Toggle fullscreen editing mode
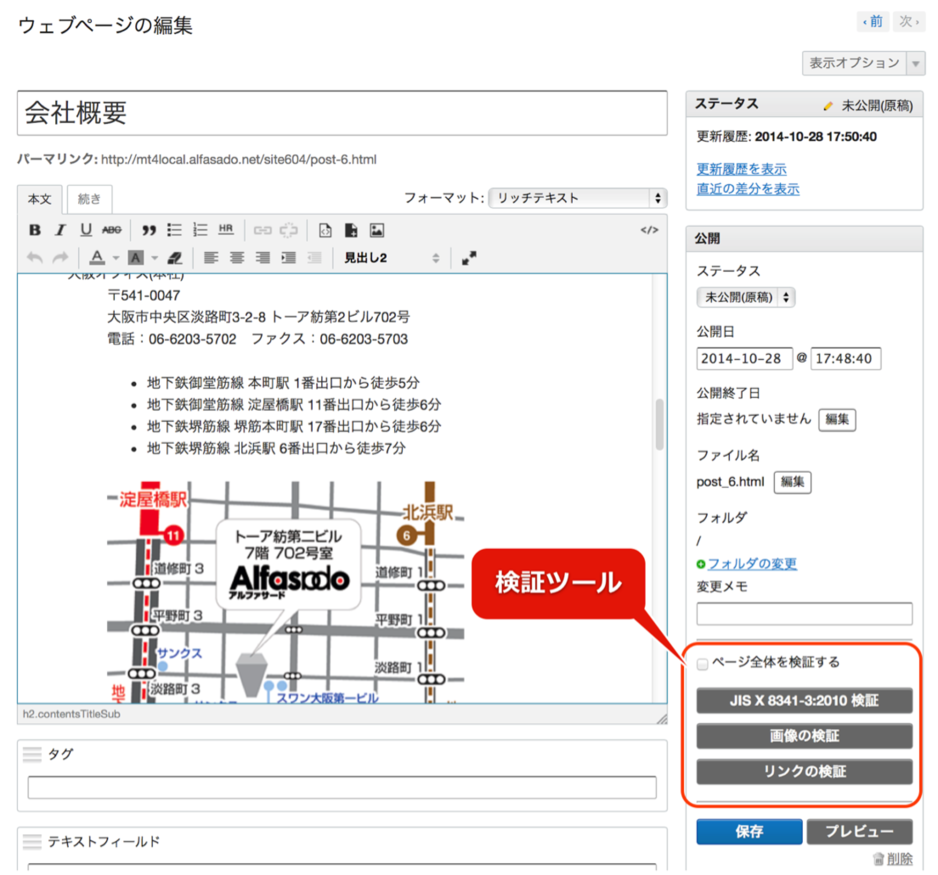The height and width of the screenshot is (875, 938). click(470, 258)
